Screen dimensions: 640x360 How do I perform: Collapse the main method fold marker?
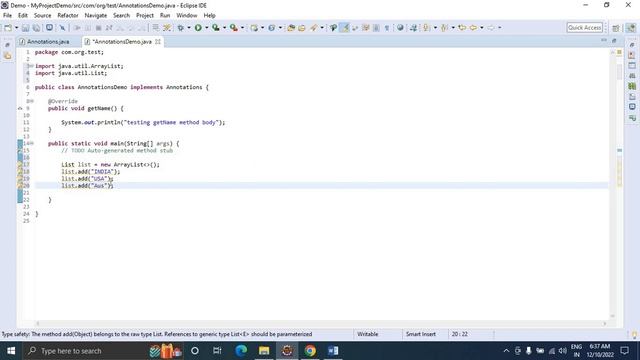coord(31,143)
